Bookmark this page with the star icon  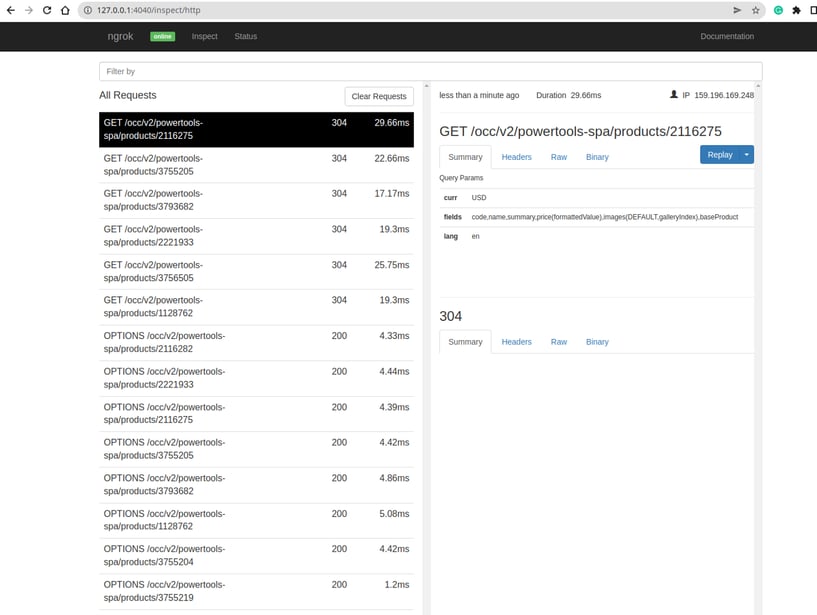756,9
